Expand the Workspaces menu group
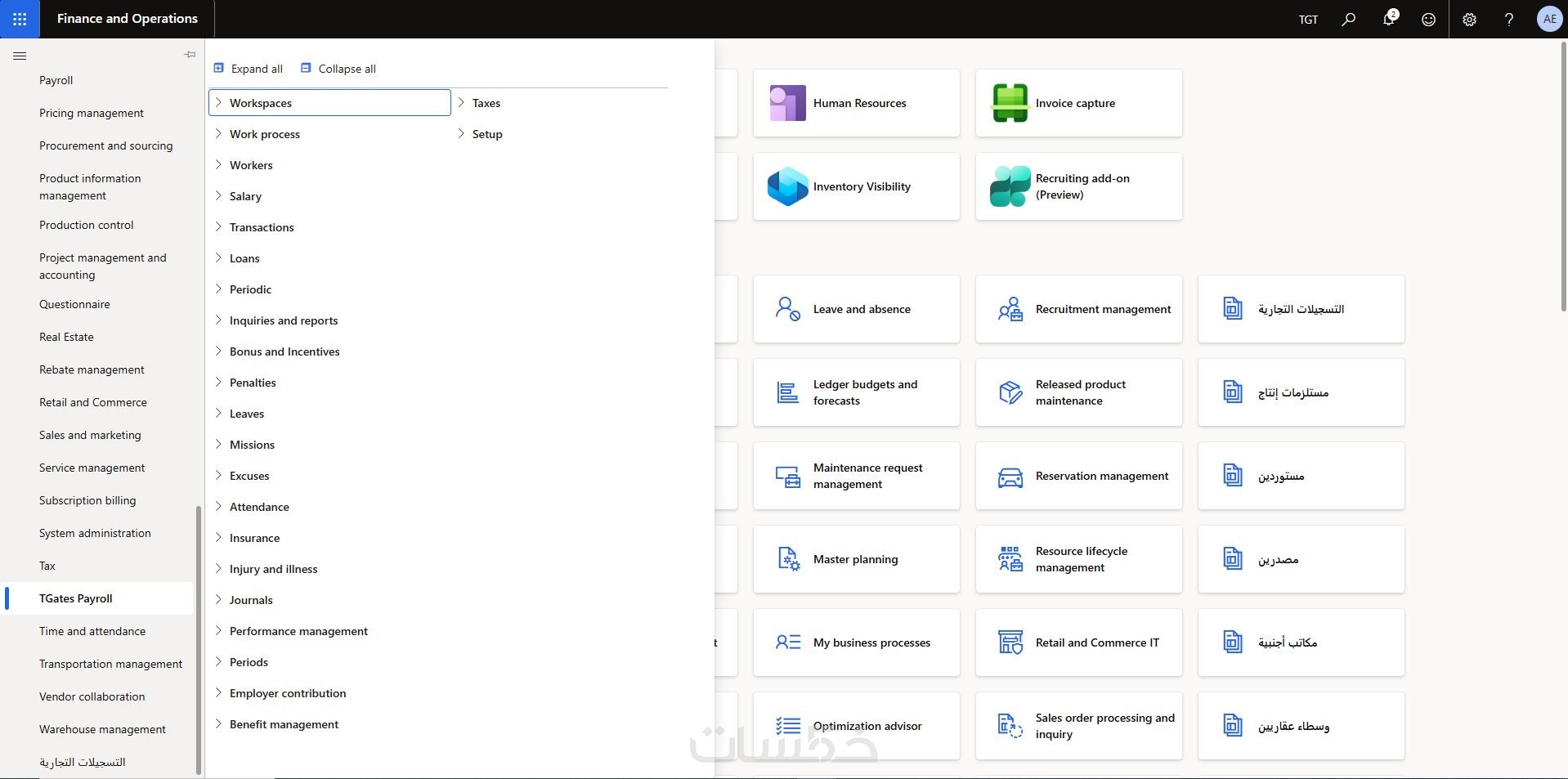 click(329, 103)
